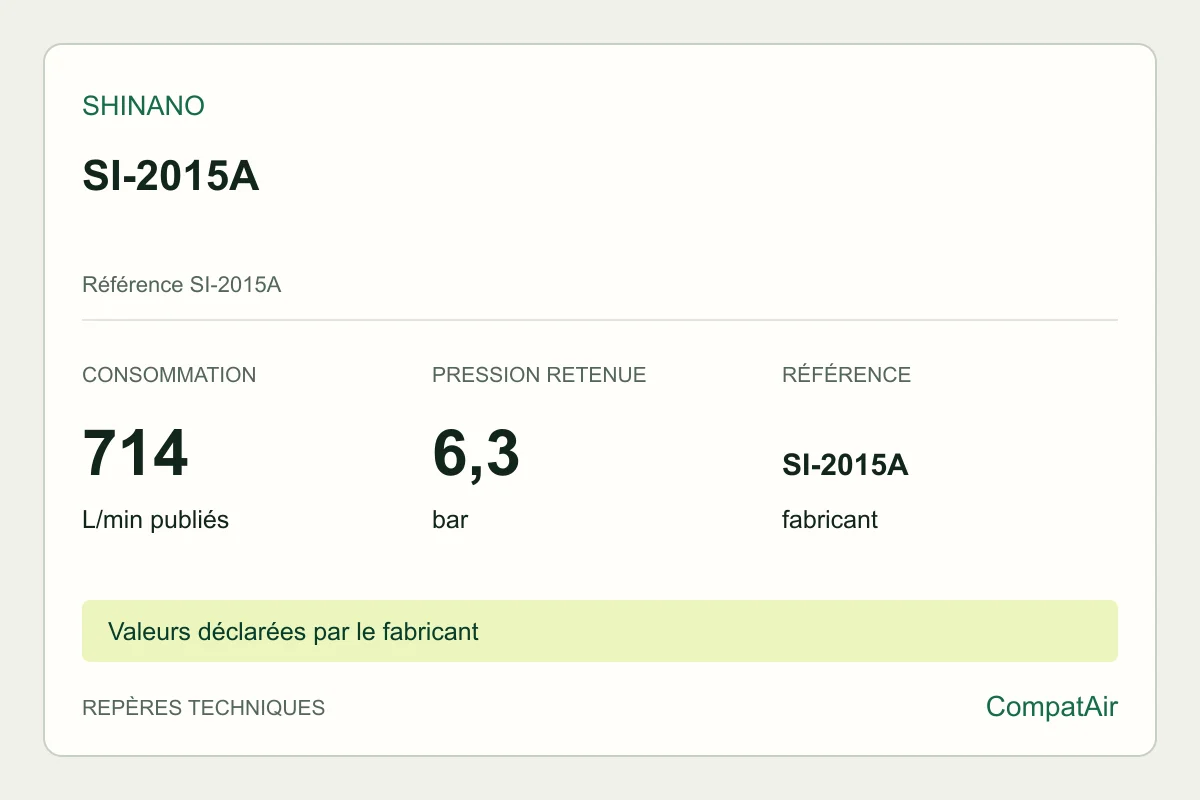Image resolution: width=1200 pixels, height=800 pixels.
Task: Click the CONSOMMATION column label
Action: point(169,375)
